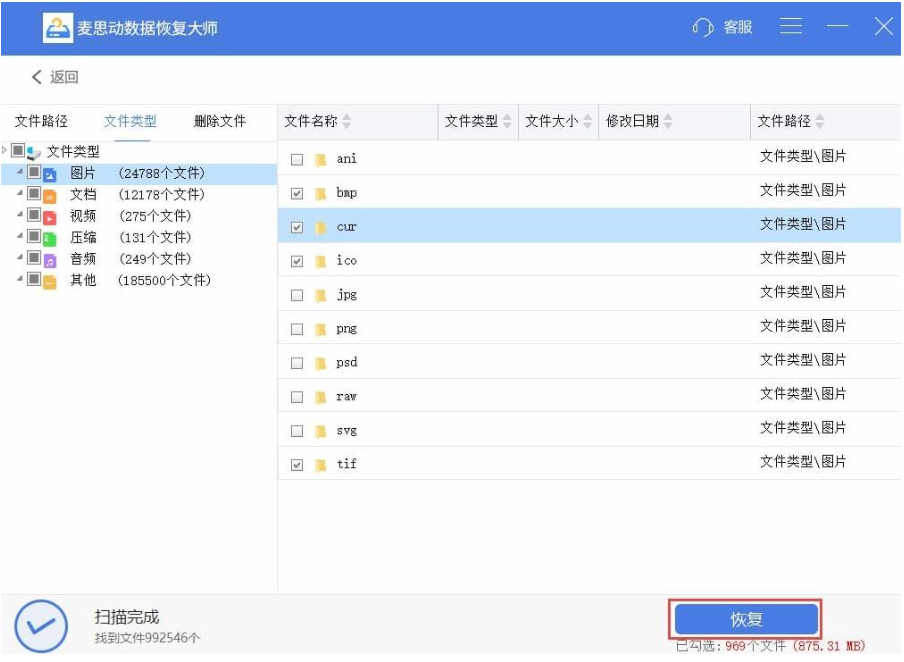Expand the 图片 tree node arrow

pyautogui.click(x=20, y=172)
